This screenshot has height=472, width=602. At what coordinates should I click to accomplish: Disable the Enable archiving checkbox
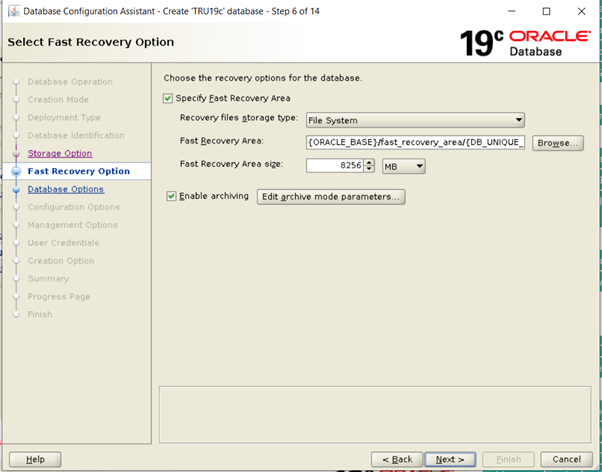172,197
